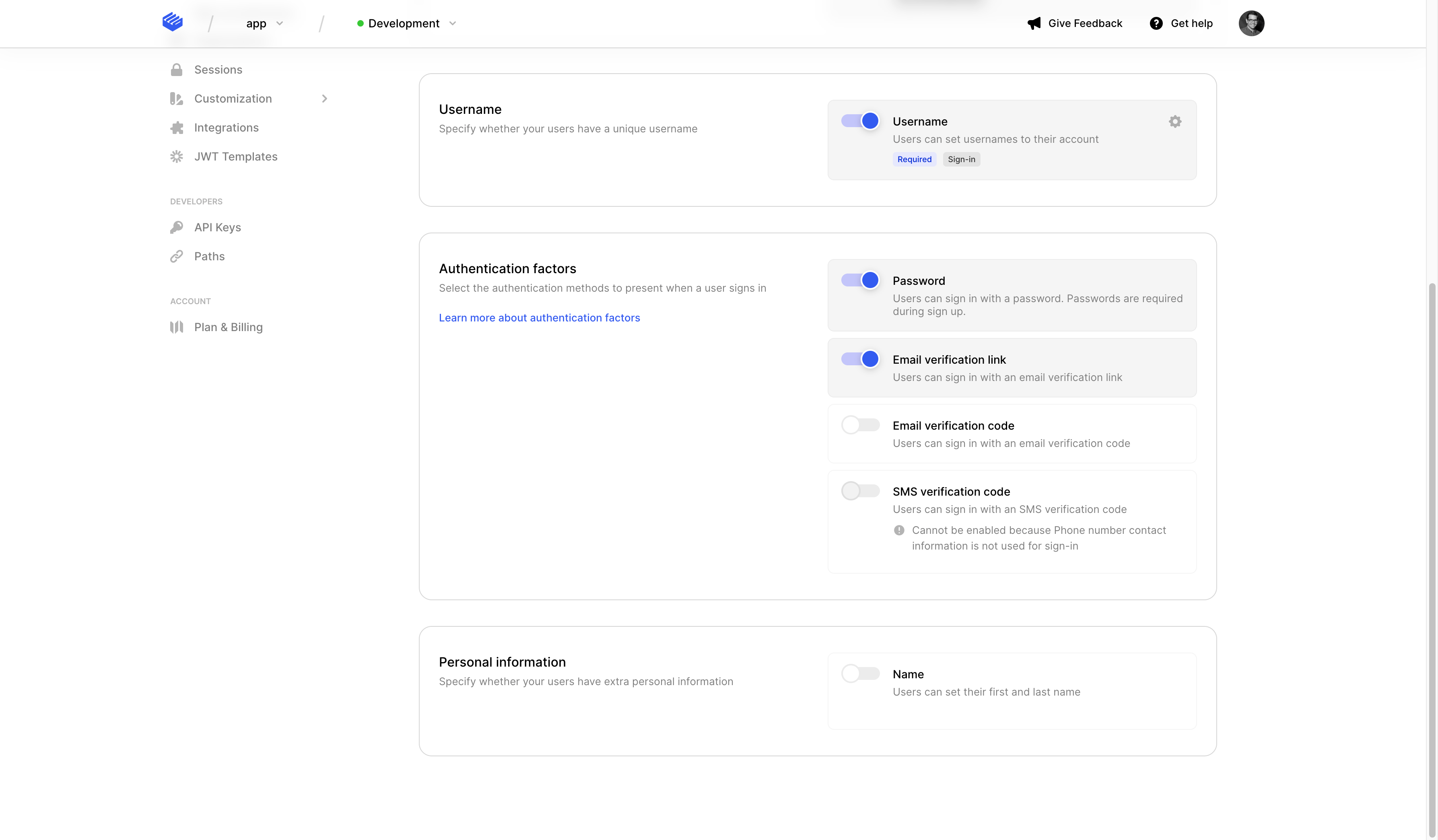Click the Give Feedback megaphone icon
Screen dimensions: 1438x840
click(x=1034, y=23)
